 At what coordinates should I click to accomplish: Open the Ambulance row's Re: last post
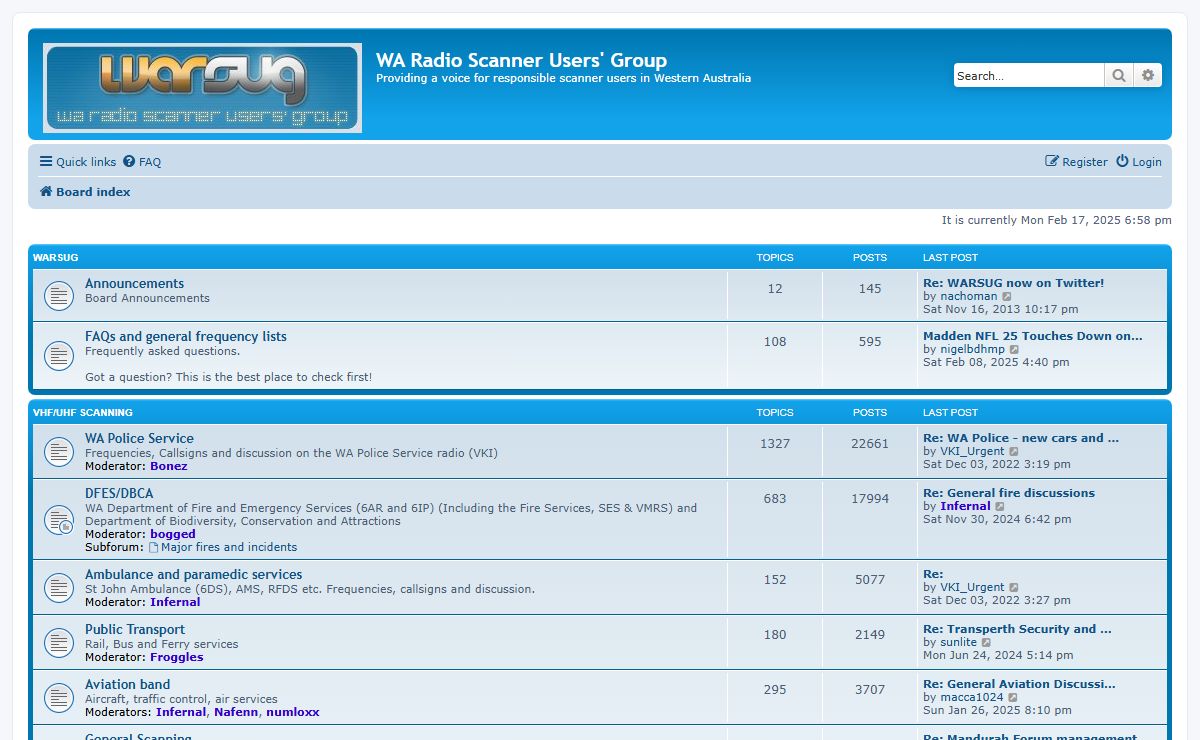(933, 574)
